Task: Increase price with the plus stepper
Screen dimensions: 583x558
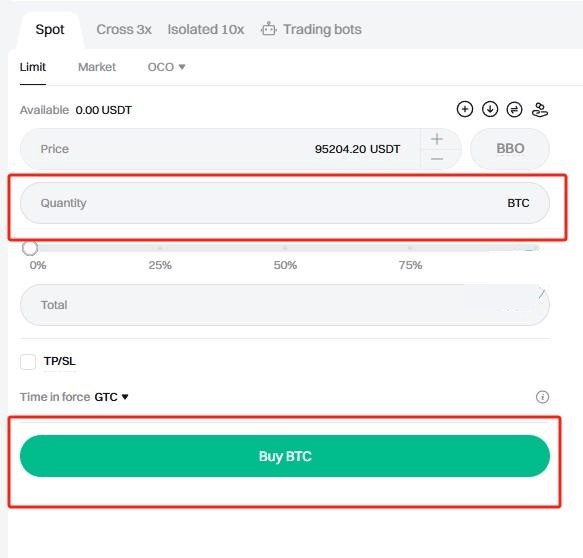Action: tap(437, 139)
